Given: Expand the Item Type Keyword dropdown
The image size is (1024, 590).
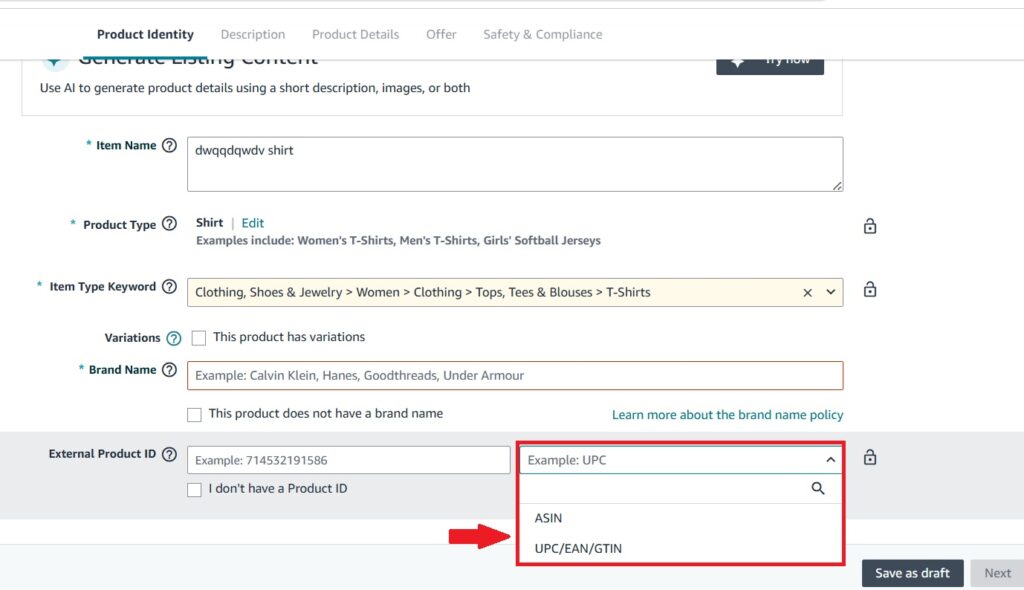Looking at the screenshot, I should [830, 293].
